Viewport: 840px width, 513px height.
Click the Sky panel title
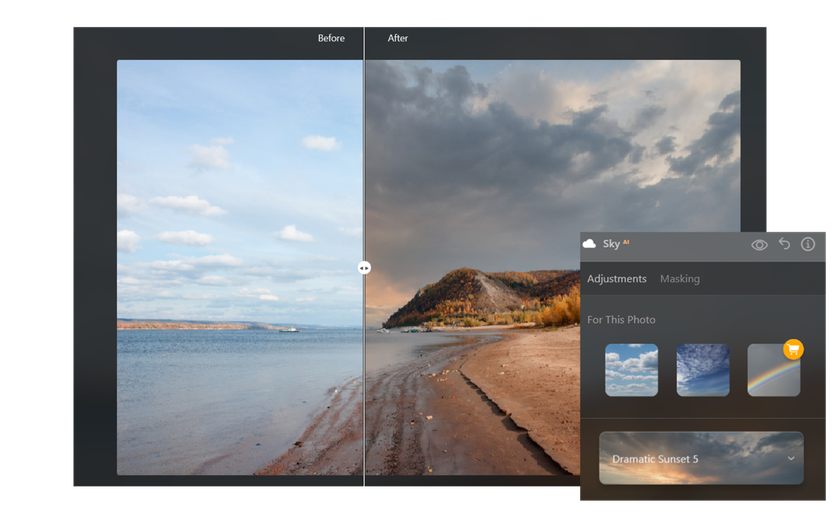point(611,244)
